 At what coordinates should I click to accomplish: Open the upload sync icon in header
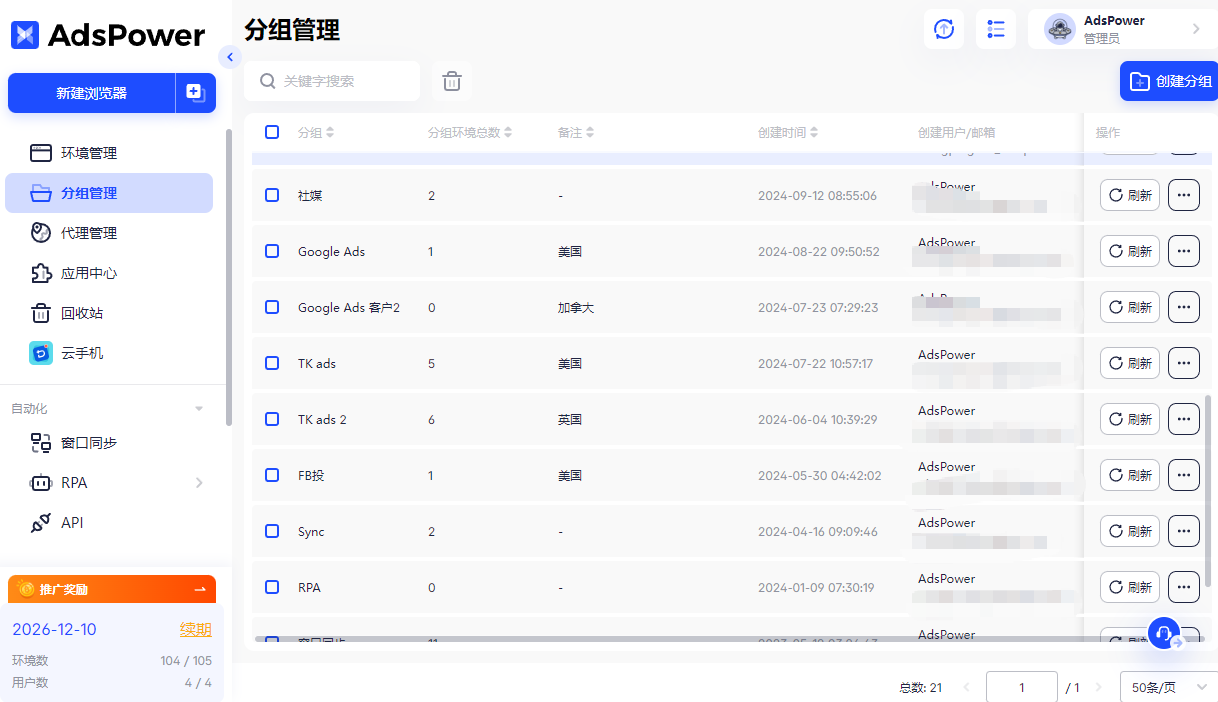(x=943, y=29)
